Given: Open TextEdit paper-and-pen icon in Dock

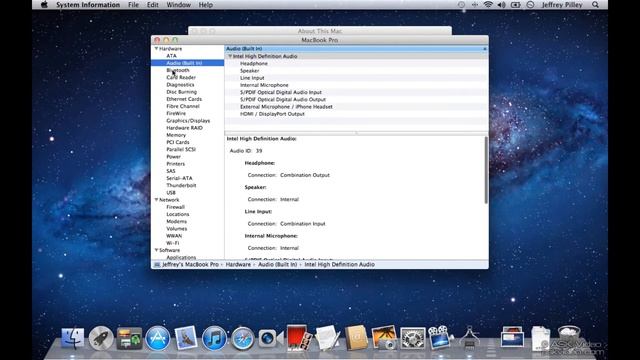Looking at the screenshot, I should (x=327, y=338).
